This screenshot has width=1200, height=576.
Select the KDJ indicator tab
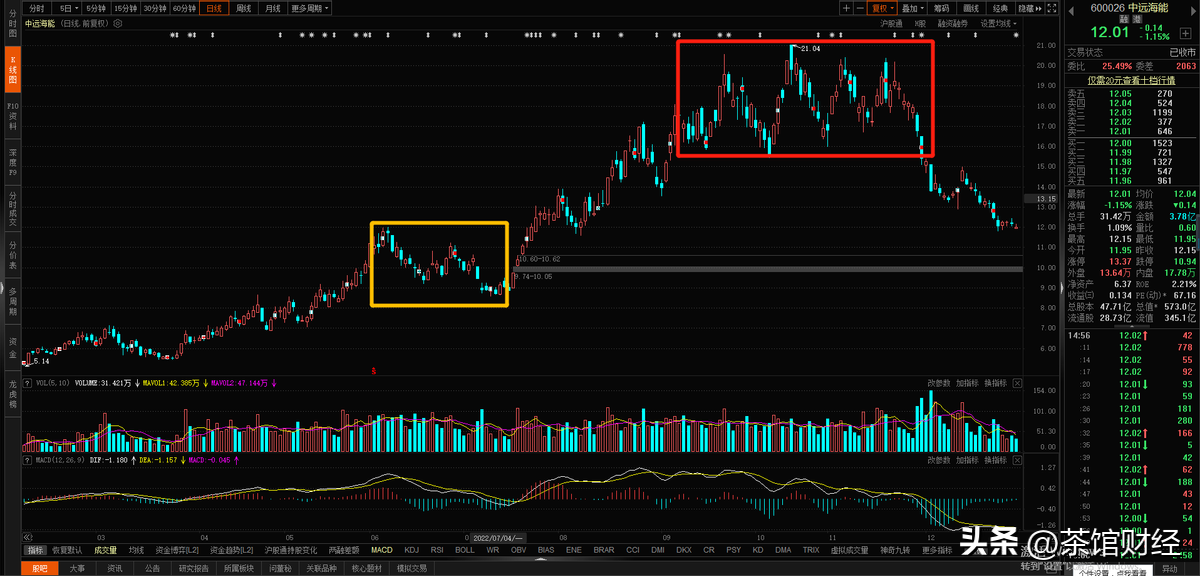point(411,550)
